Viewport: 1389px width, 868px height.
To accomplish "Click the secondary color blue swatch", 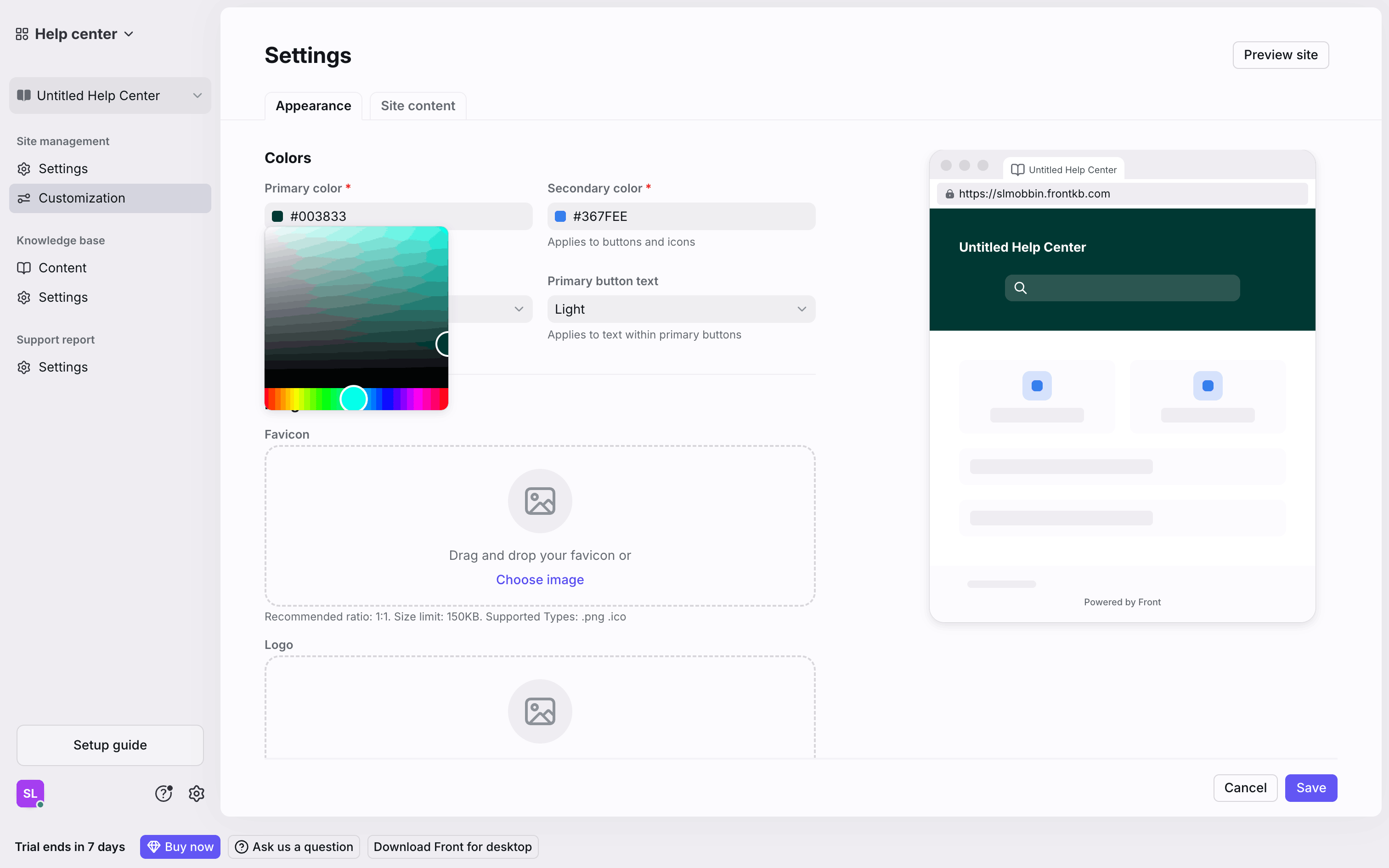I will [x=560, y=216].
